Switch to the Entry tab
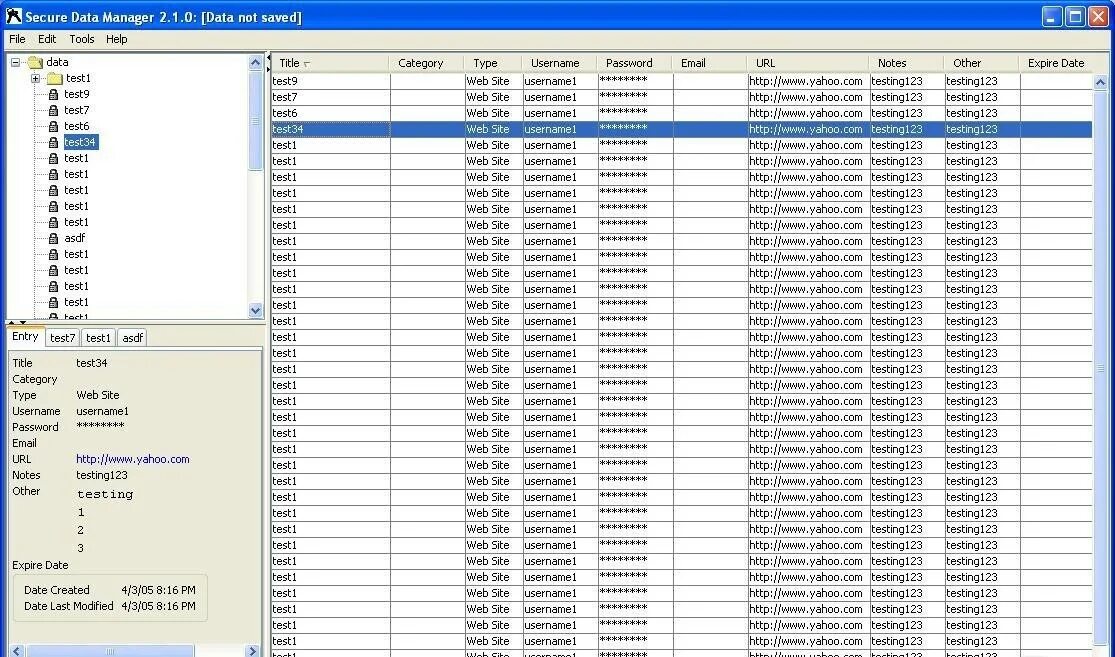 (25, 337)
